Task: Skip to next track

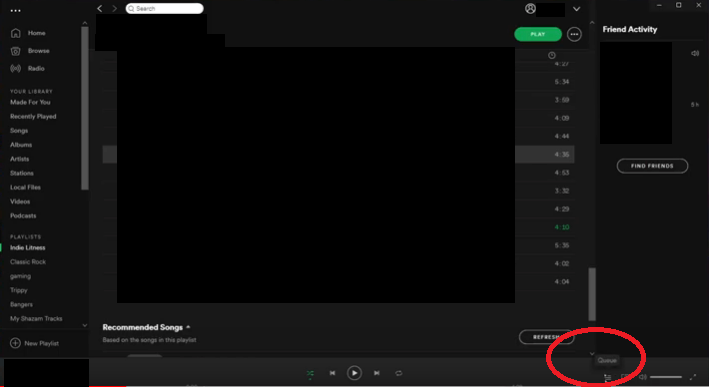Action: (x=376, y=373)
